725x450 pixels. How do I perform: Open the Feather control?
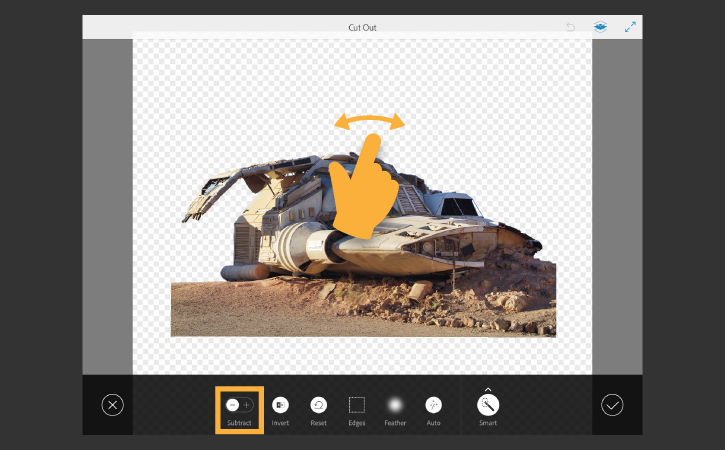[x=395, y=405]
